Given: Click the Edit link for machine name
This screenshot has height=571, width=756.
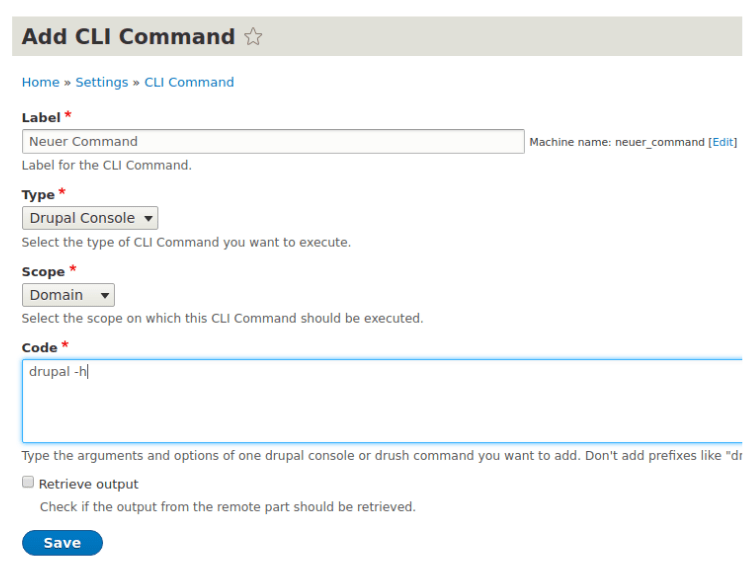Looking at the screenshot, I should [x=722, y=142].
